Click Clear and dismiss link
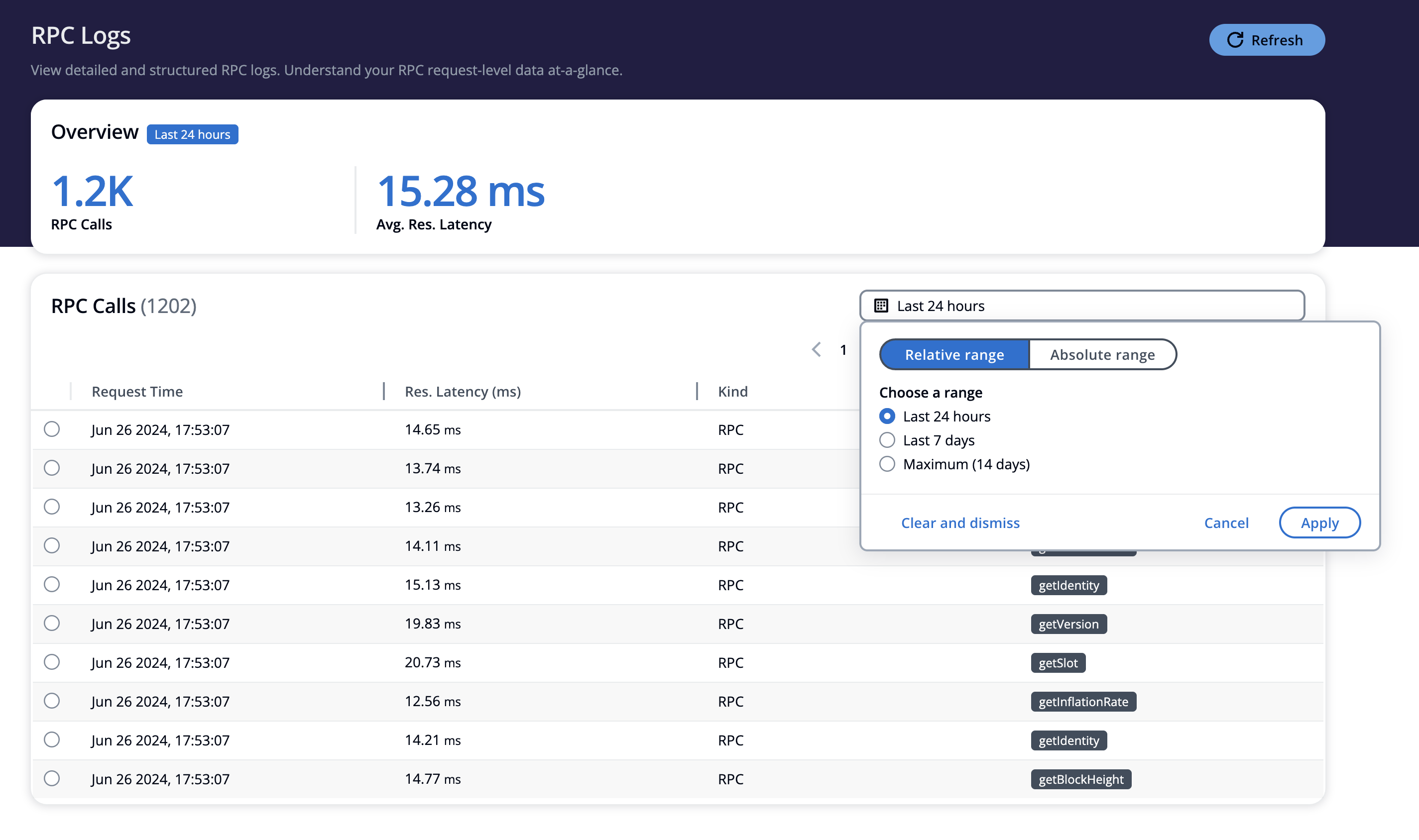 pyautogui.click(x=960, y=523)
